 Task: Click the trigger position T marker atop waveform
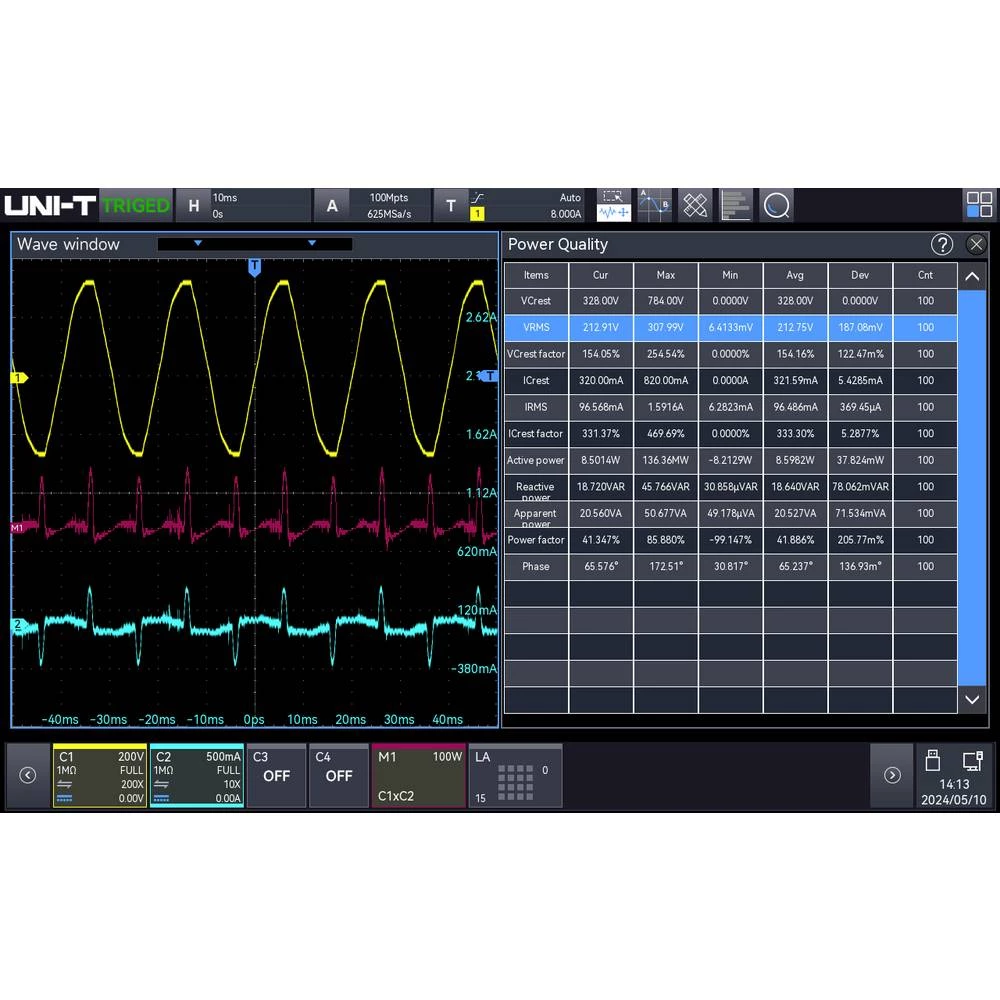[254, 267]
